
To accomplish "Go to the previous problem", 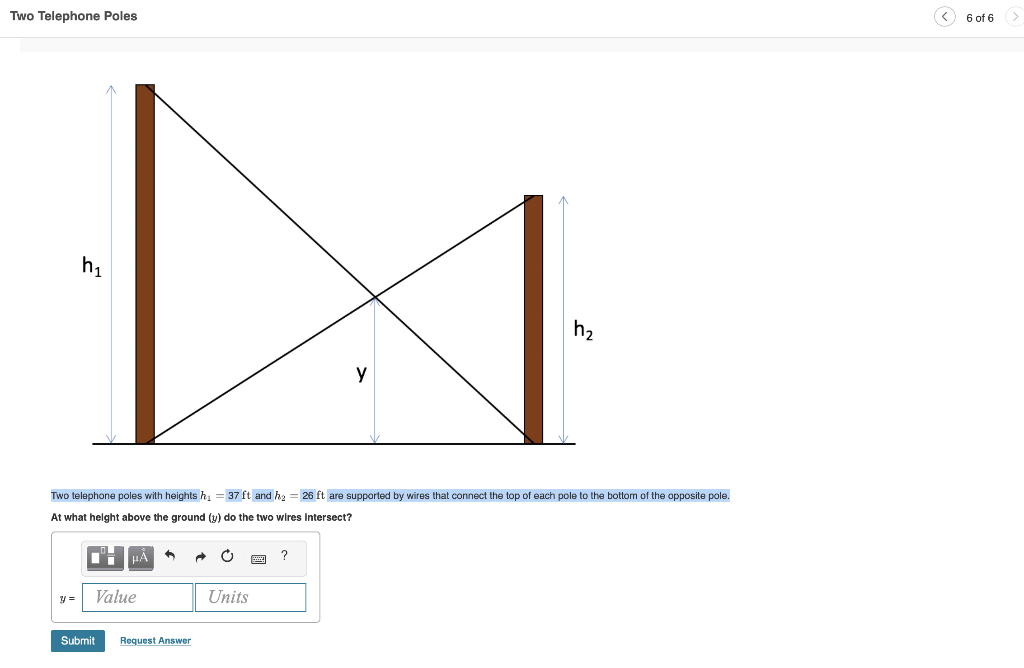I will pos(944,17).
